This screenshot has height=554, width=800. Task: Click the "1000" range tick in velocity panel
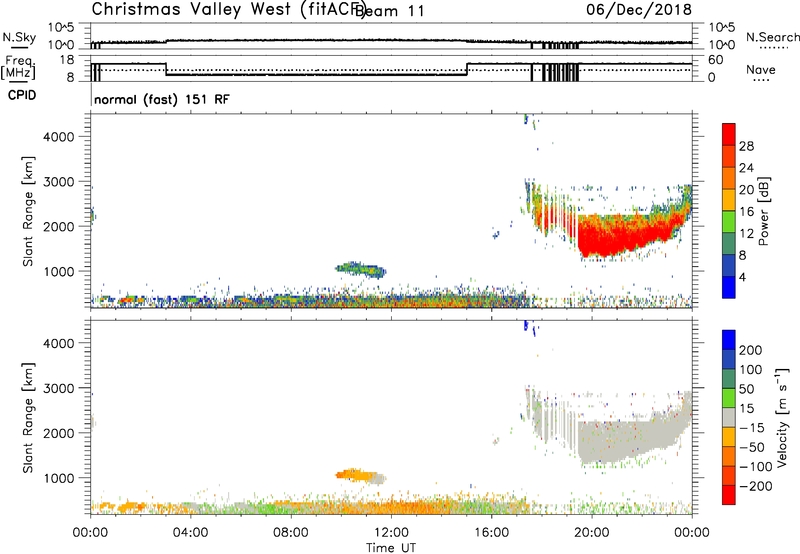tap(58, 478)
